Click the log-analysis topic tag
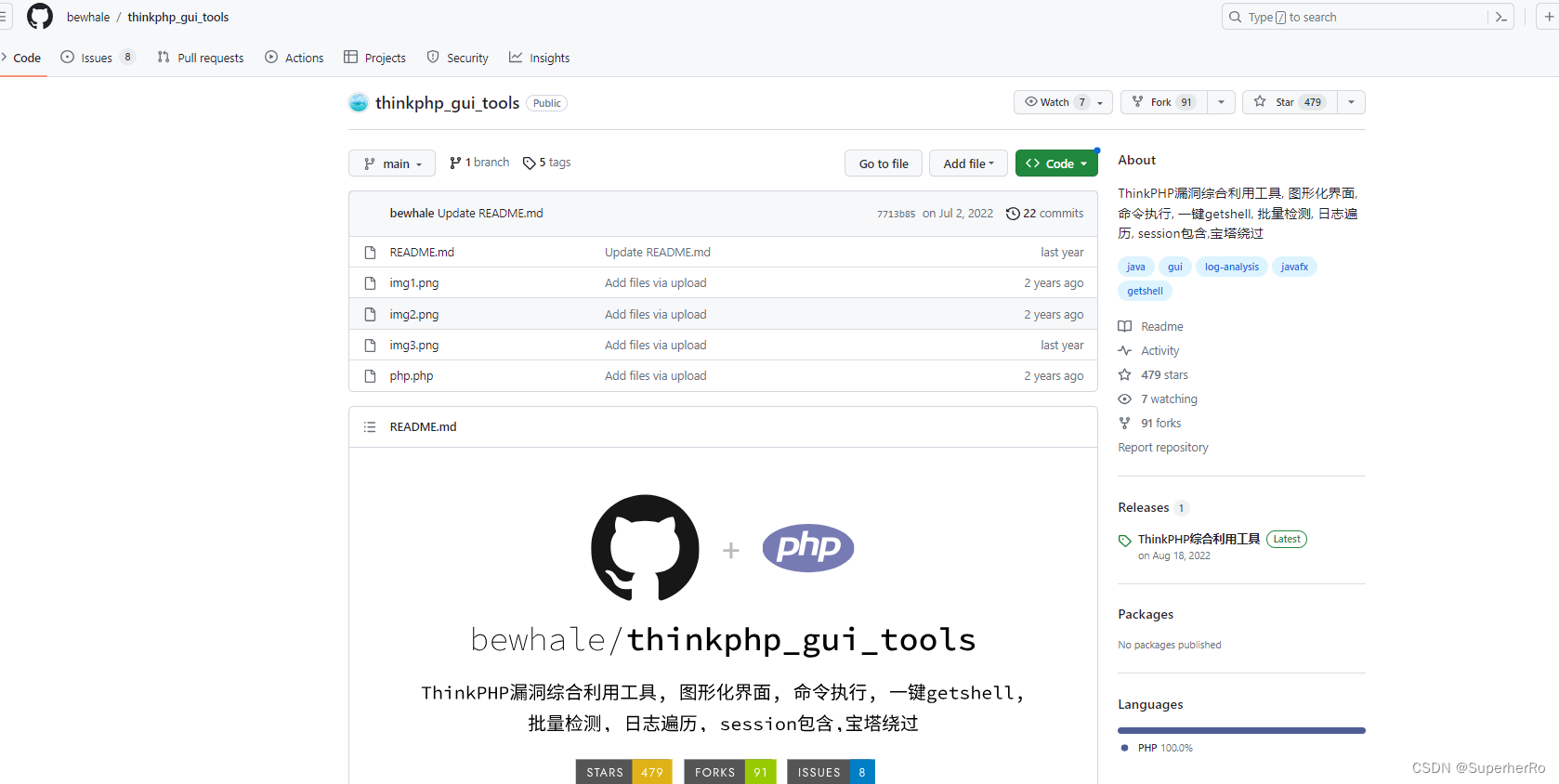Image resolution: width=1559 pixels, height=784 pixels. pos(1232,267)
